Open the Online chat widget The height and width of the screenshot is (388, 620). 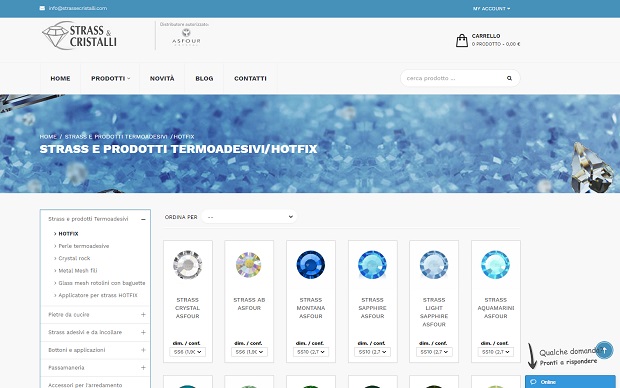click(570, 382)
